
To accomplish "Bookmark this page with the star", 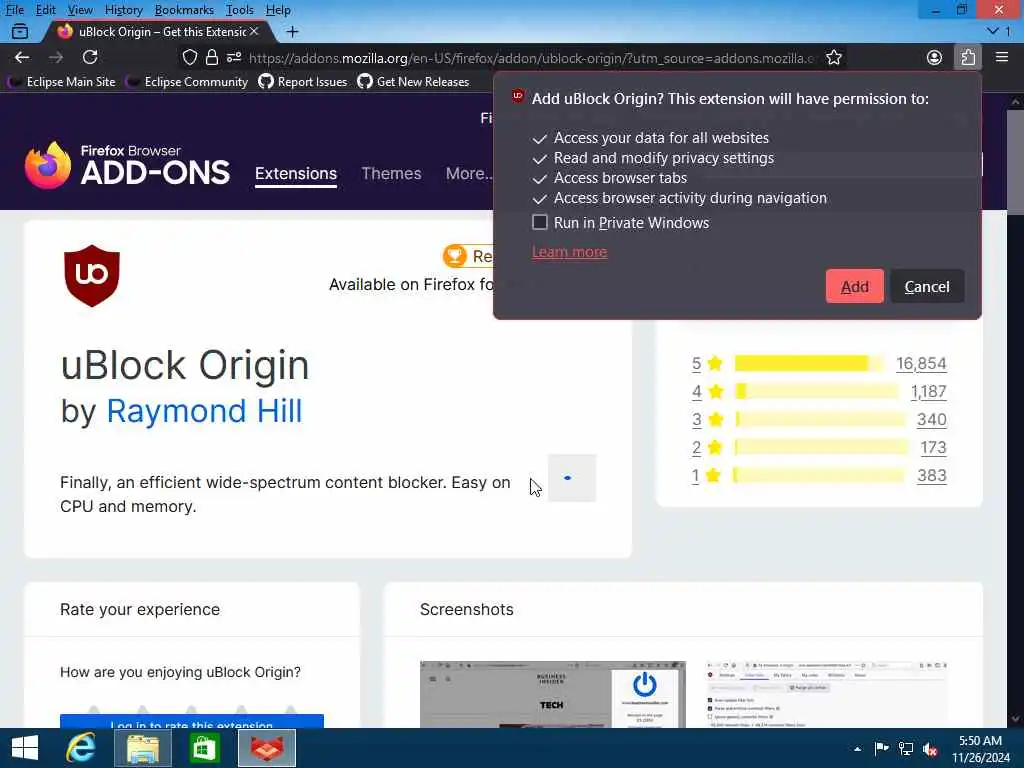I will pos(833,57).
